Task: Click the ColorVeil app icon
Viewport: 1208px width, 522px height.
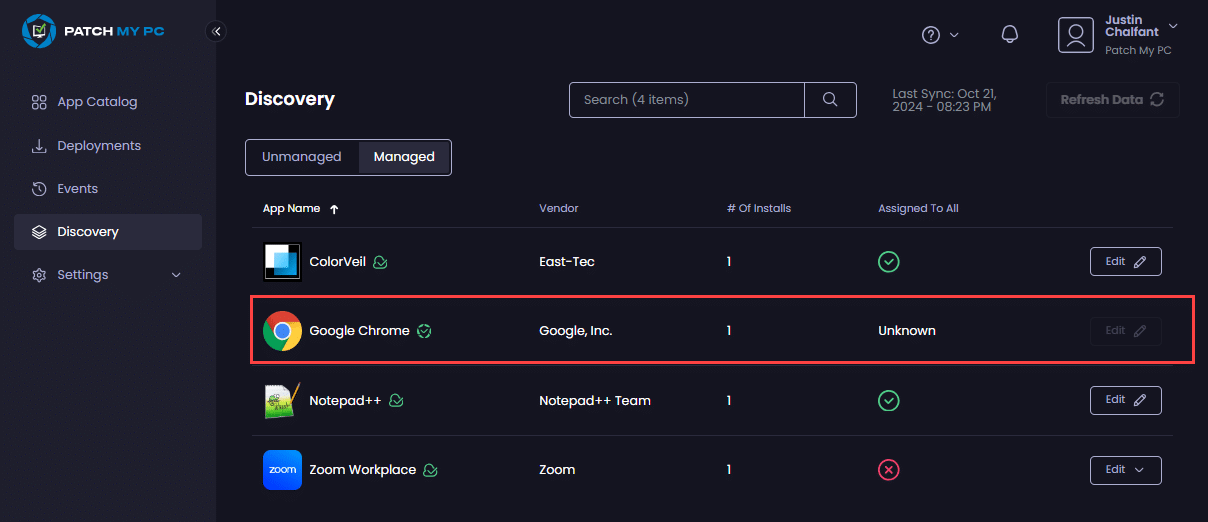Action: pyautogui.click(x=283, y=262)
